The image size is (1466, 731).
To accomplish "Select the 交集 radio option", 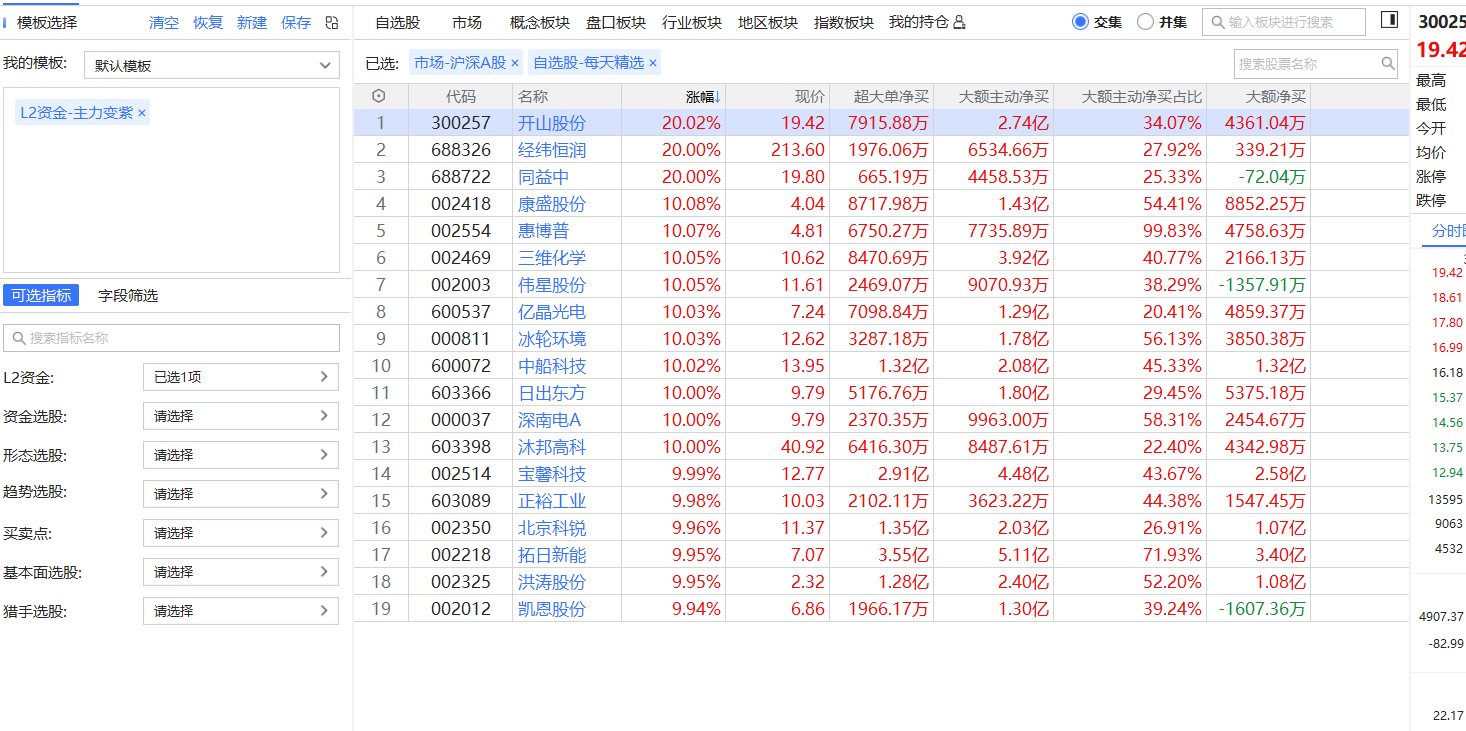I will click(1080, 21).
